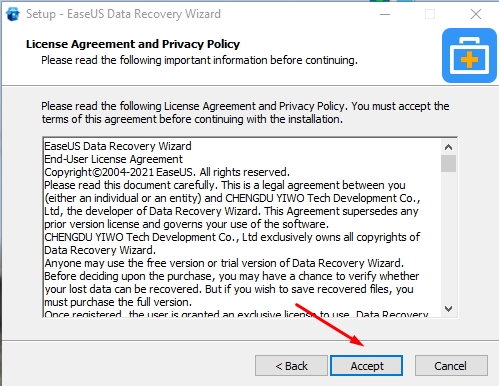Image resolution: width=499 pixels, height=386 pixels.
Task: Close the EaseUS setup window
Action: click(x=476, y=14)
